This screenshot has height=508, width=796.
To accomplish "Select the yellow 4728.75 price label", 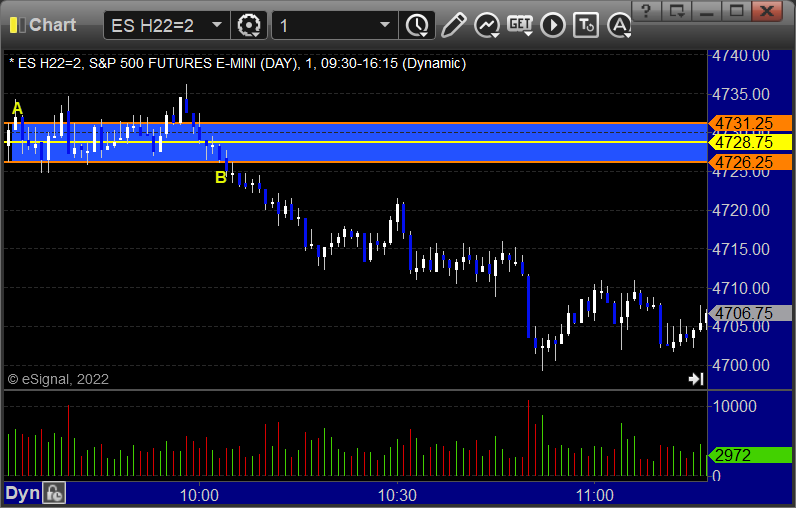I will 750,142.
